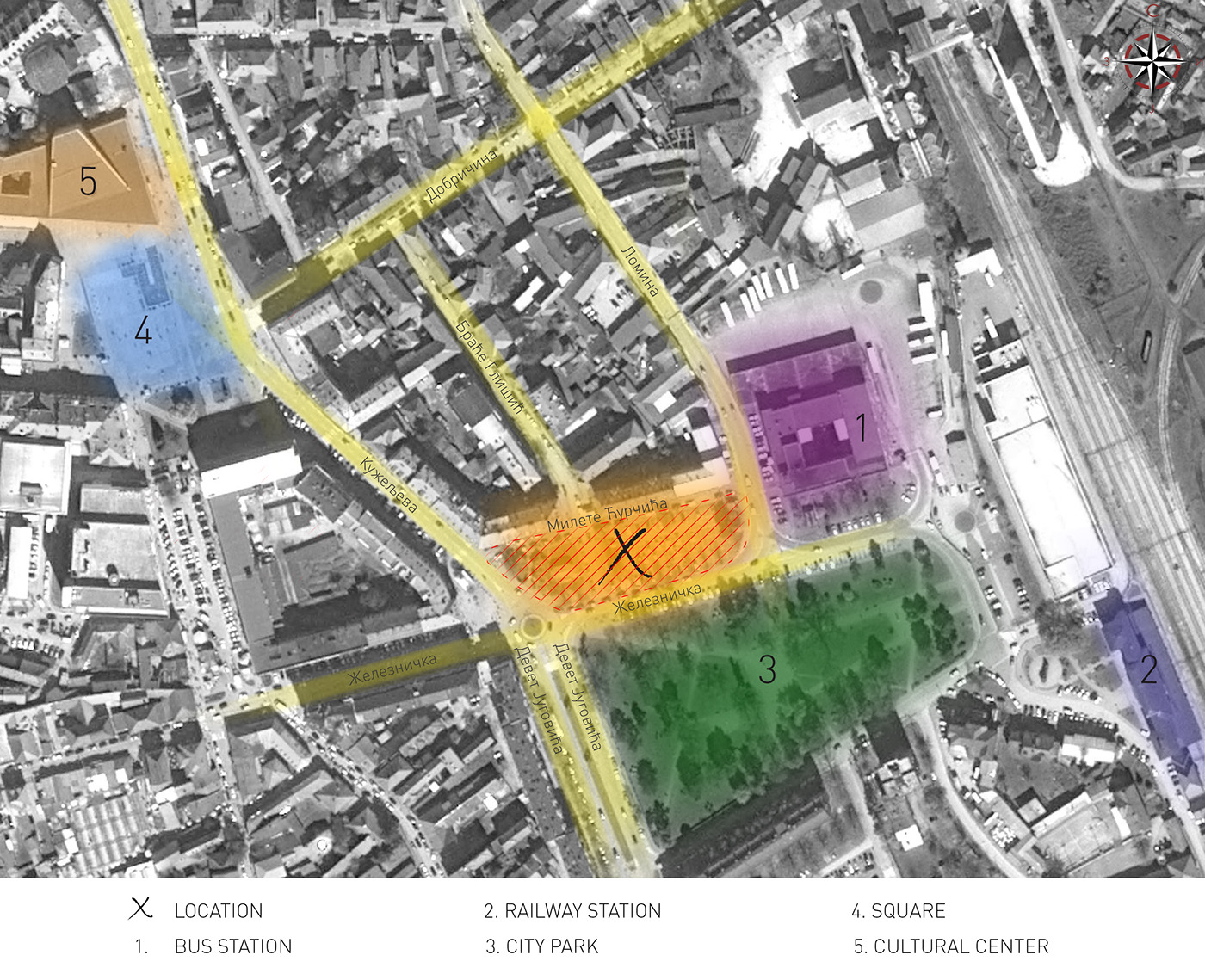Click the compass rose icon
The height and width of the screenshot is (980, 1205).
(1152, 60)
